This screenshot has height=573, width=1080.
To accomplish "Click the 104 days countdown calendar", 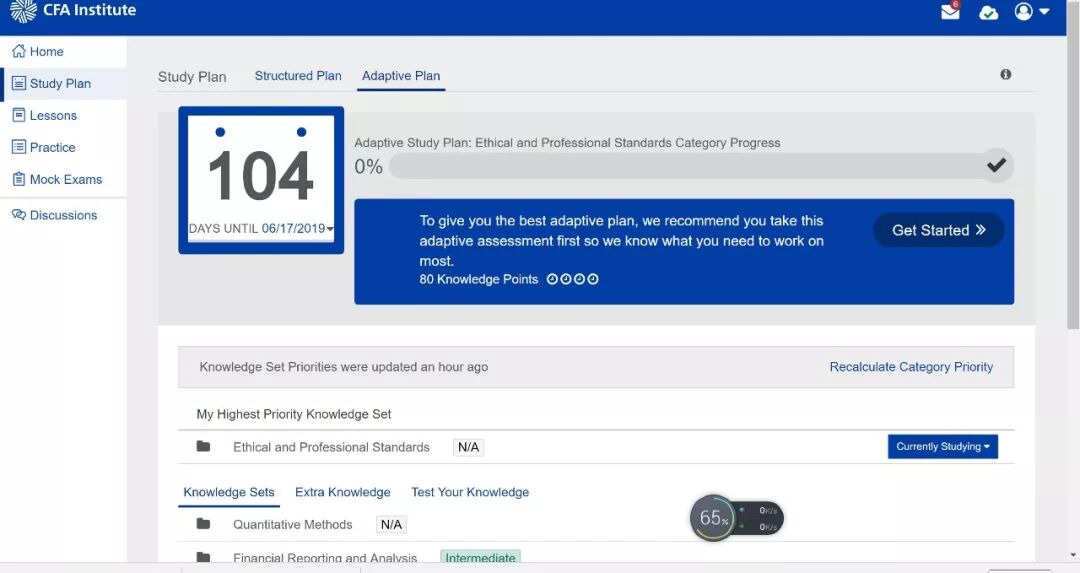I will pos(261,180).
